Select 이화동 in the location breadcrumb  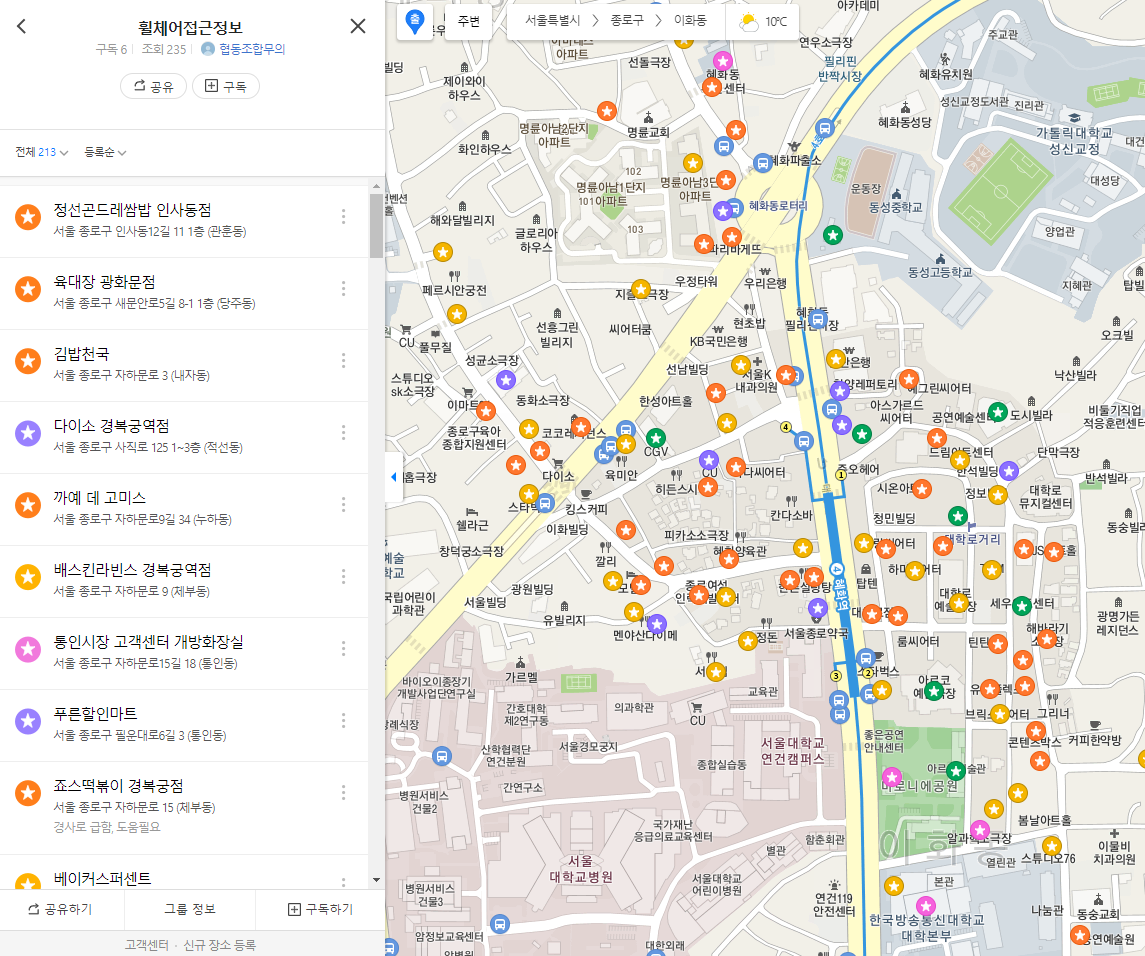[690, 20]
